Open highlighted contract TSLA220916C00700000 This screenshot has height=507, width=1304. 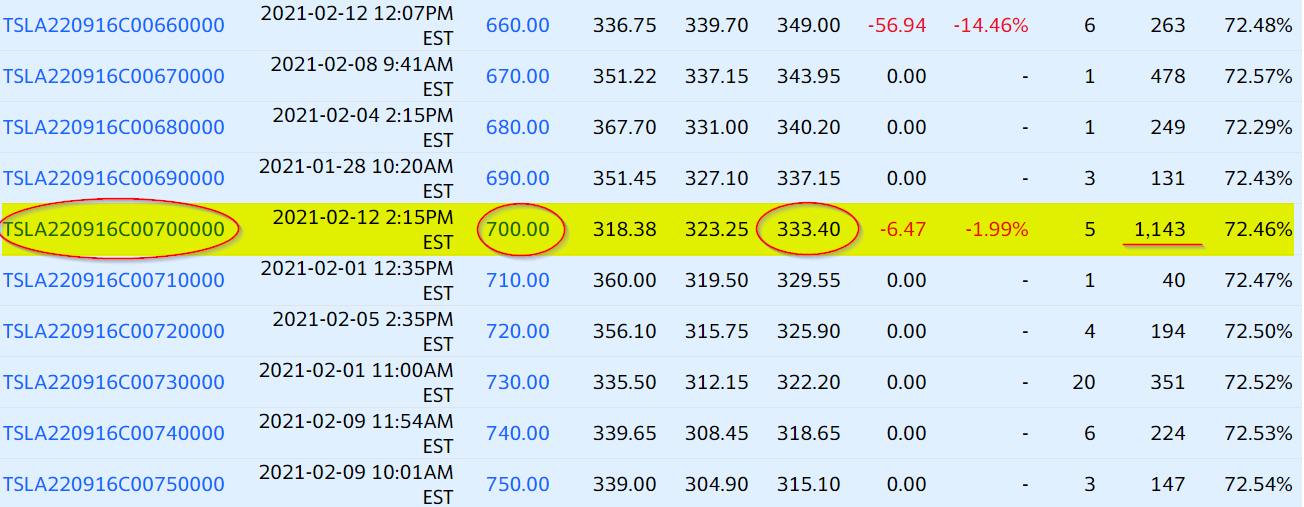(x=114, y=229)
